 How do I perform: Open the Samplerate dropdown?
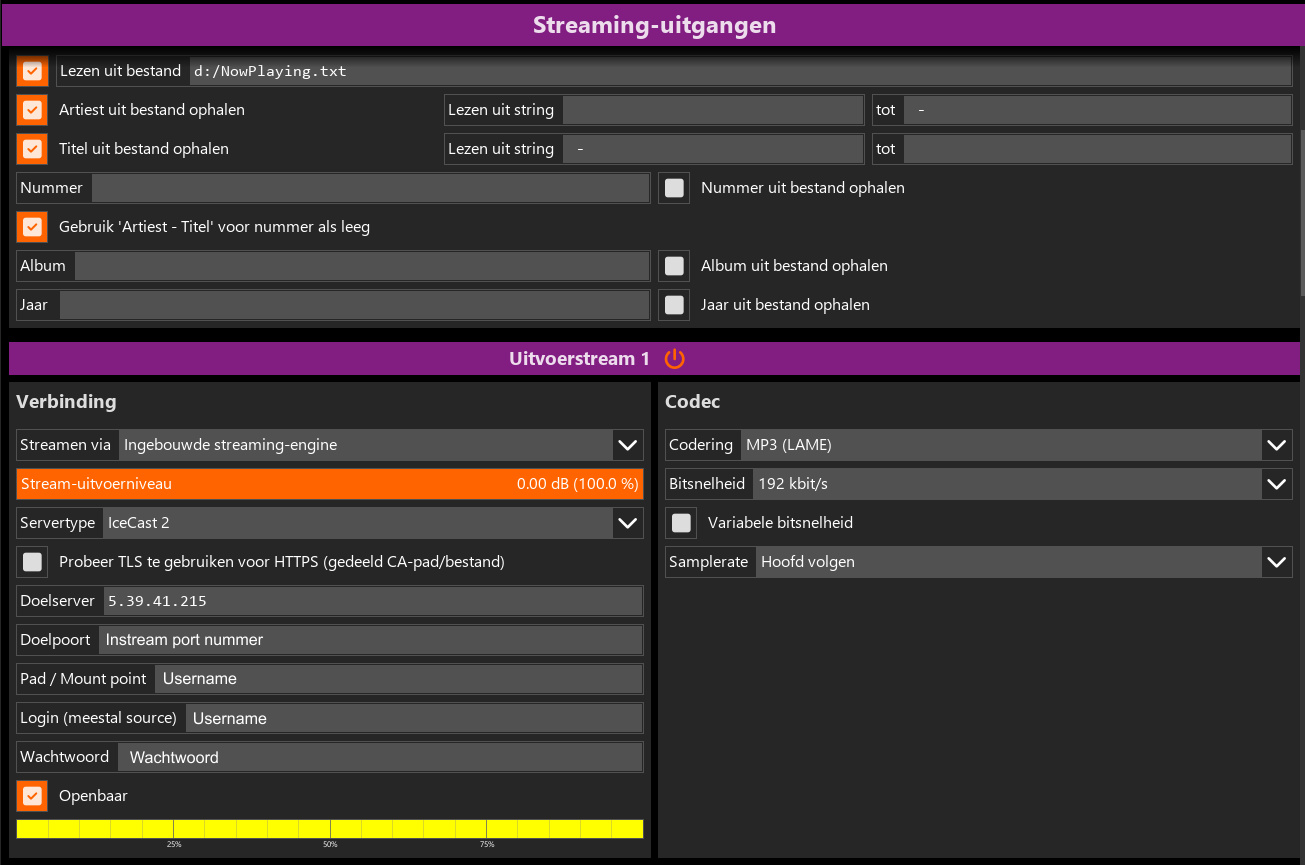point(1276,562)
